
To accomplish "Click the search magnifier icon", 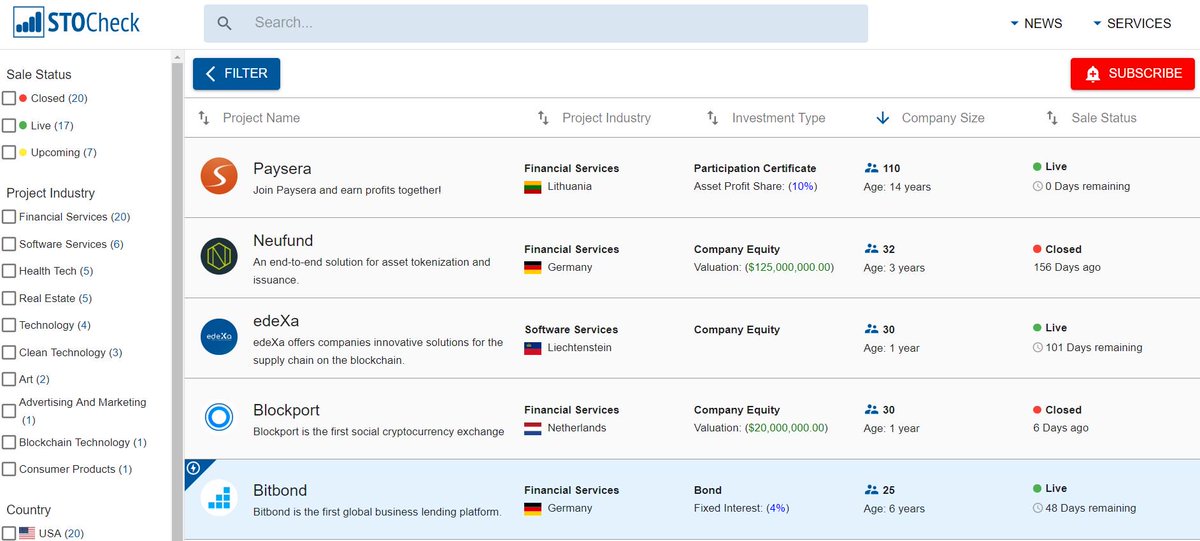I will 224,23.
